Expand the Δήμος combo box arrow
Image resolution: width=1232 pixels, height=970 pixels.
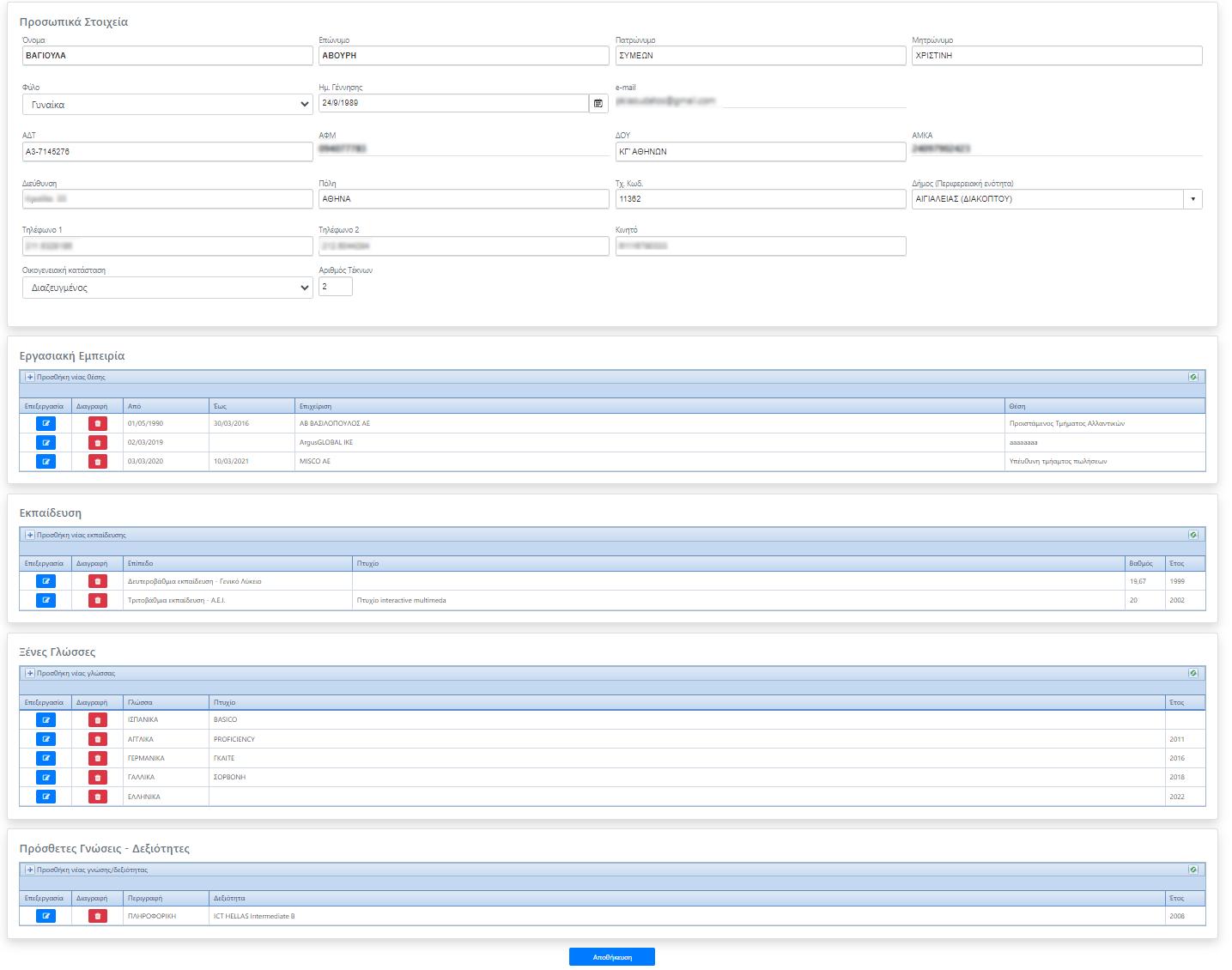pyautogui.click(x=1193, y=199)
